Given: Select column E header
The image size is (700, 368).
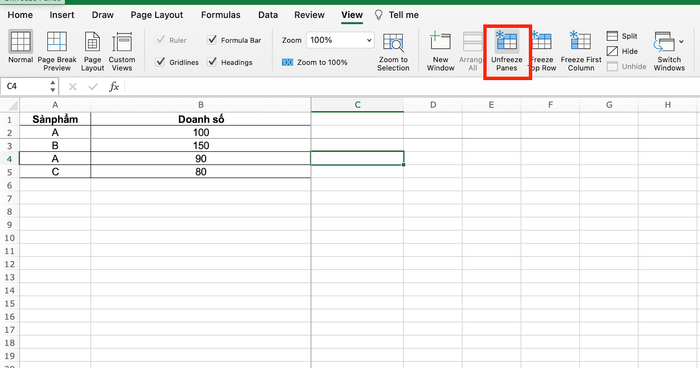Looking at the screenshot, I should pos(492,105).
